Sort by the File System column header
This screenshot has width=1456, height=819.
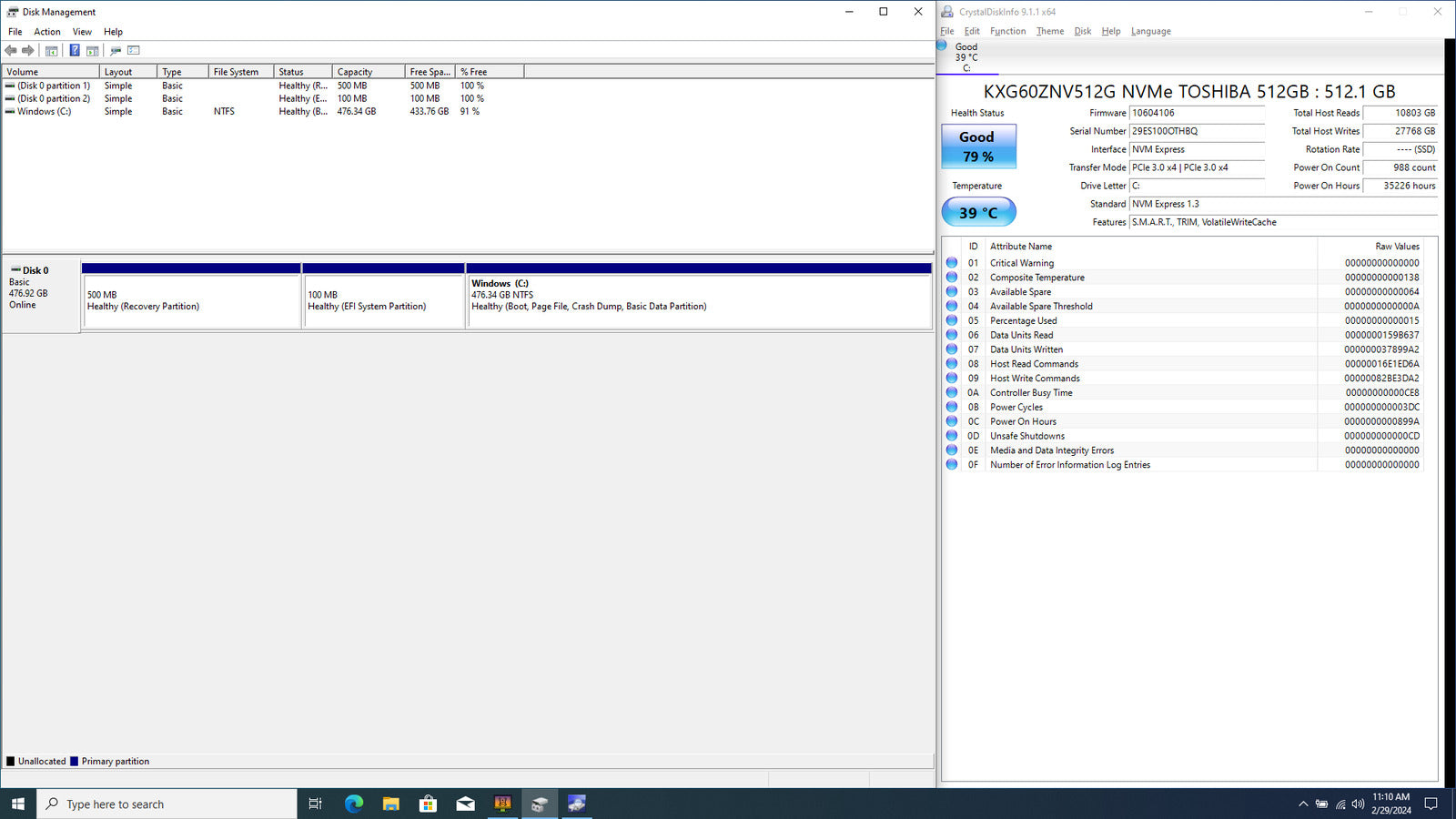point(240,71)
